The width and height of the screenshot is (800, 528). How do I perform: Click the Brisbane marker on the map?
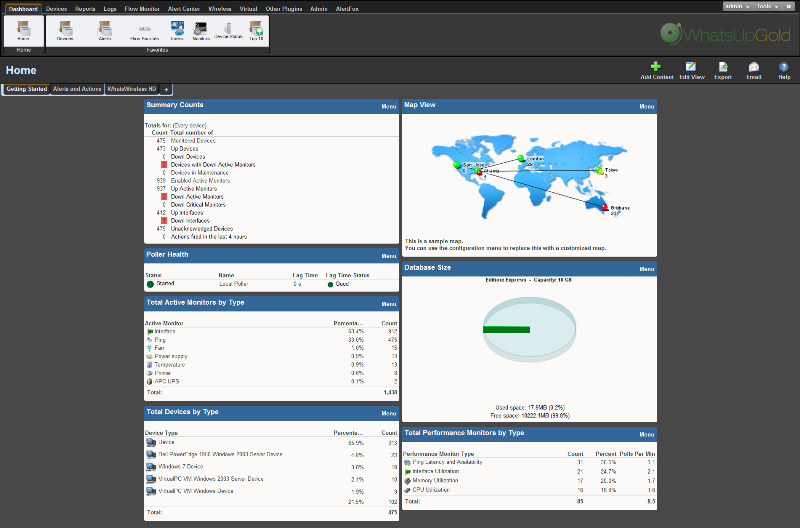click(x=603, y=207)
